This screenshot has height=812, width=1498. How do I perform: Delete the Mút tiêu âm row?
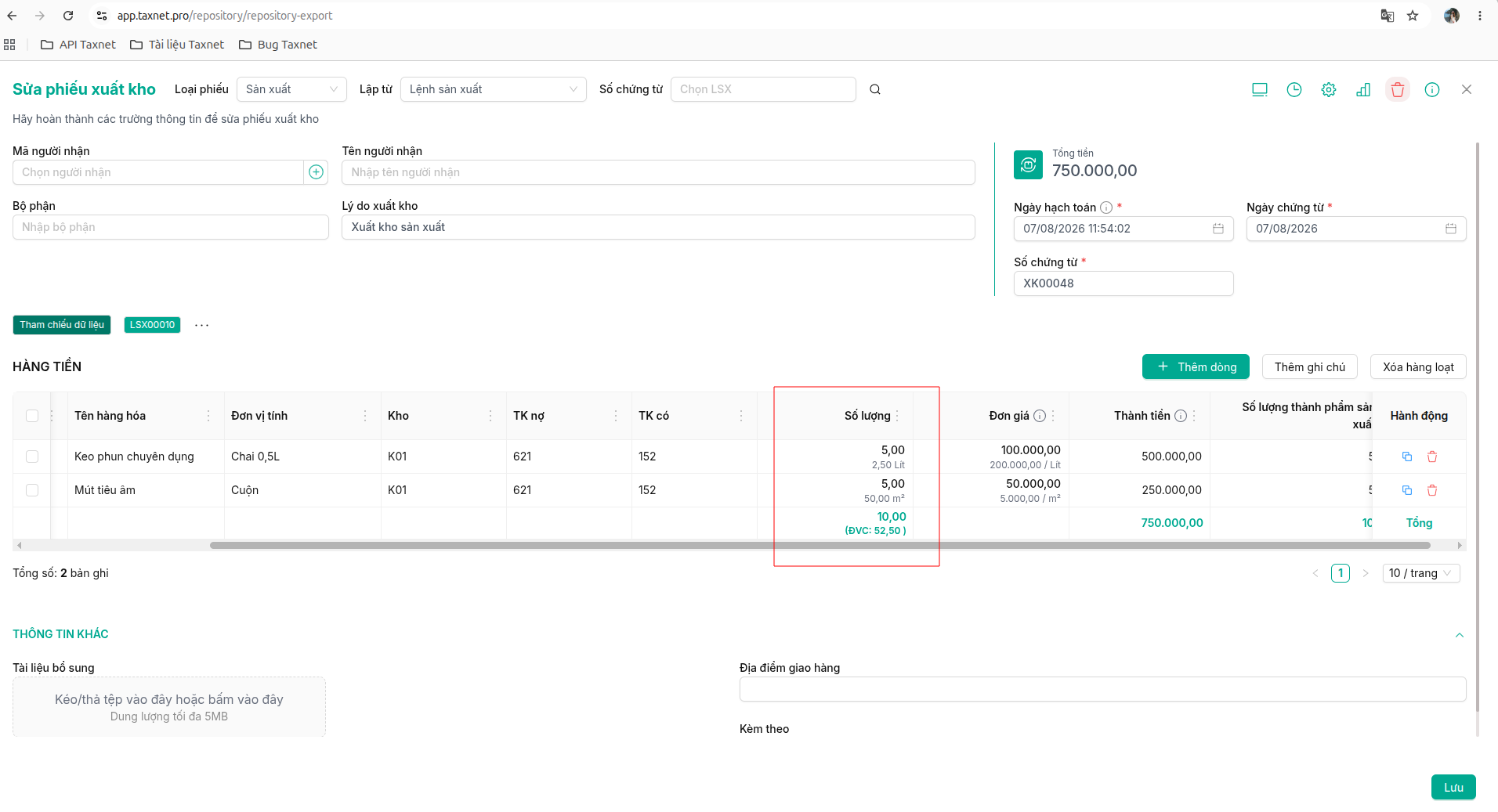[1432, 490]
